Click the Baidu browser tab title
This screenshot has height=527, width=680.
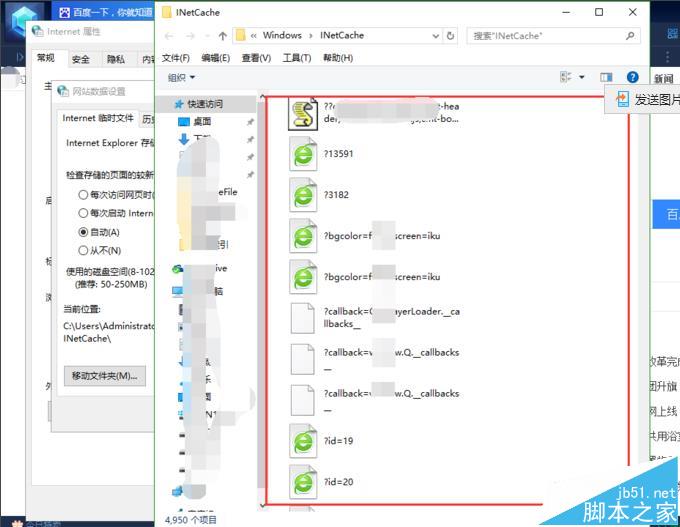tap(112, 13)
